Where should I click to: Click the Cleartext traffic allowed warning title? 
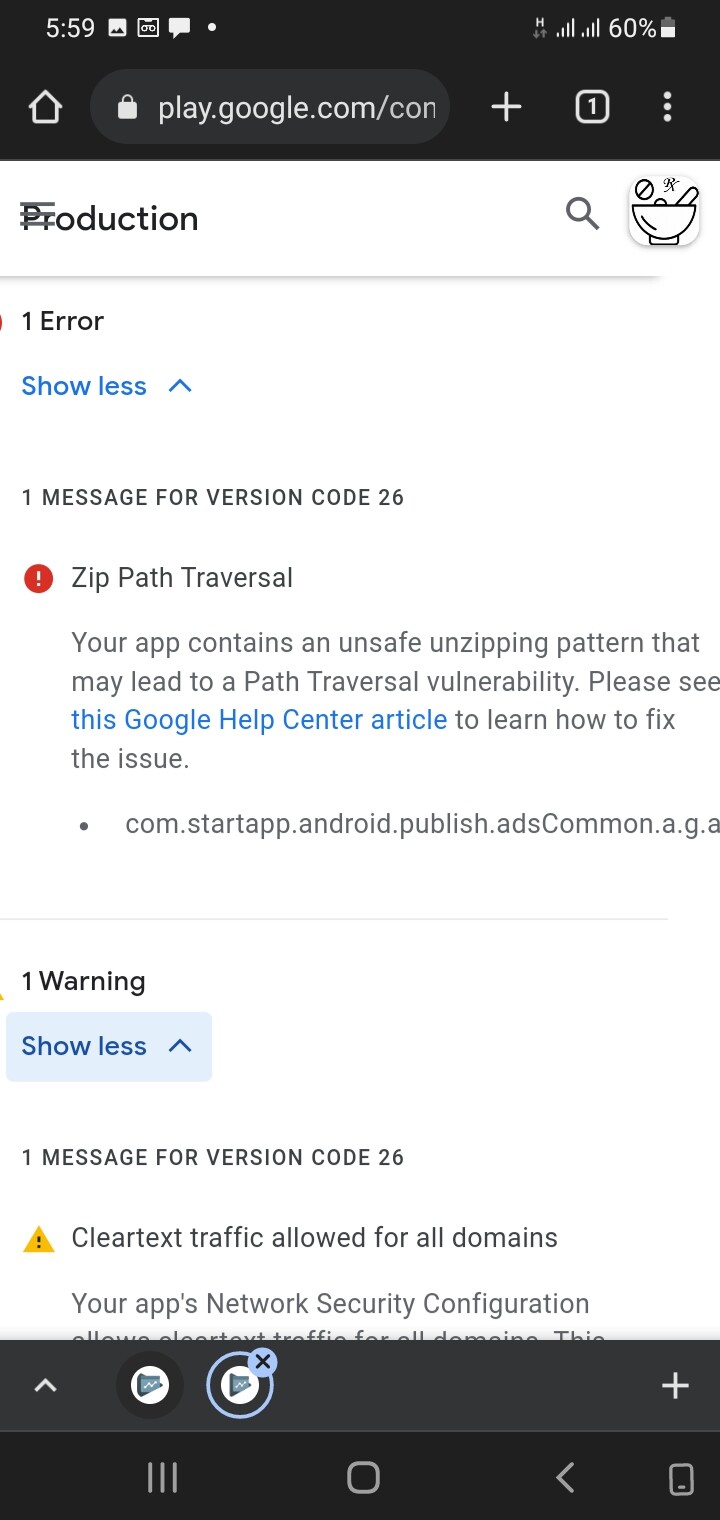coord(314,1238)
